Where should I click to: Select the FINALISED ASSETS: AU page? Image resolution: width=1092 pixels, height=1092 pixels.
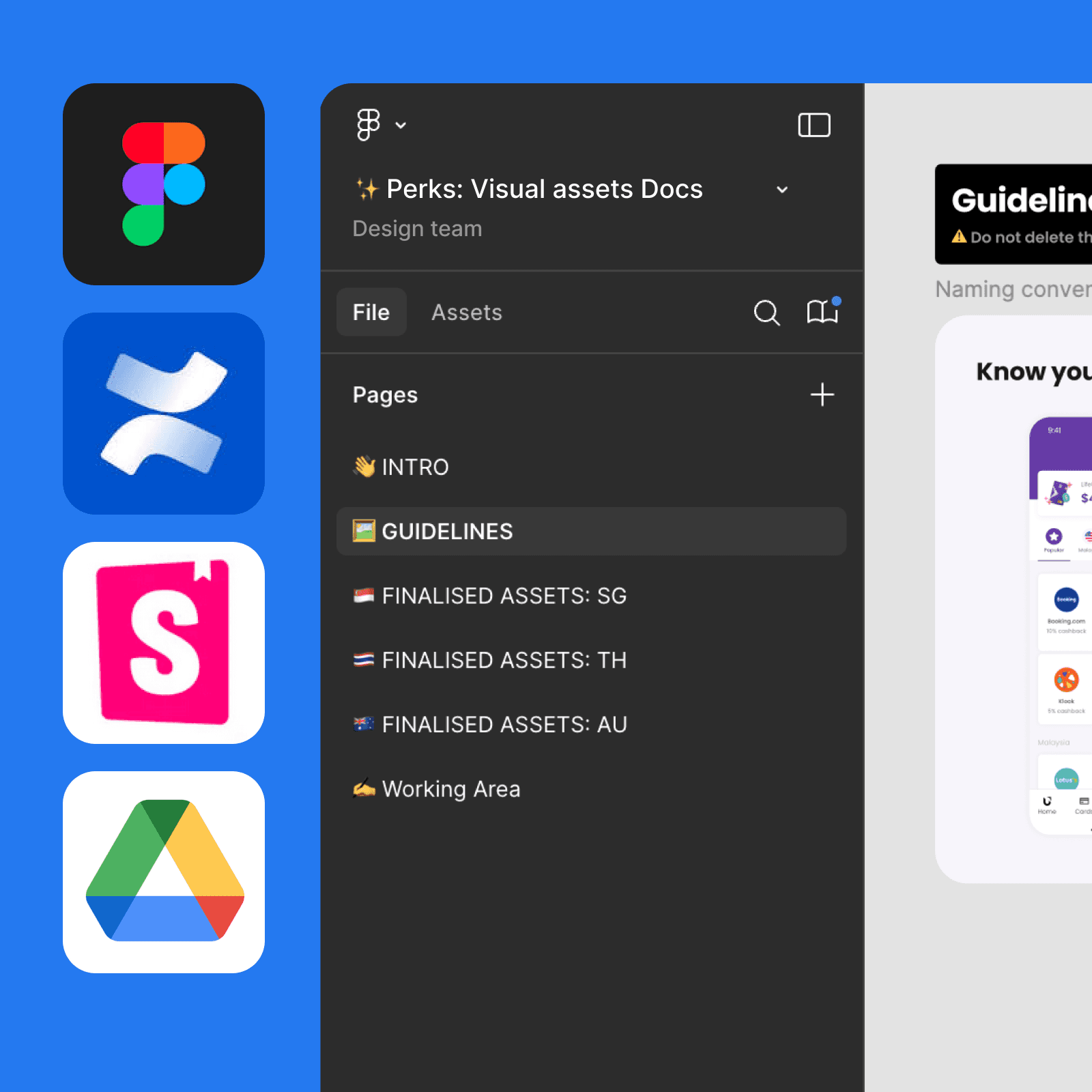(x=591, y=724)
